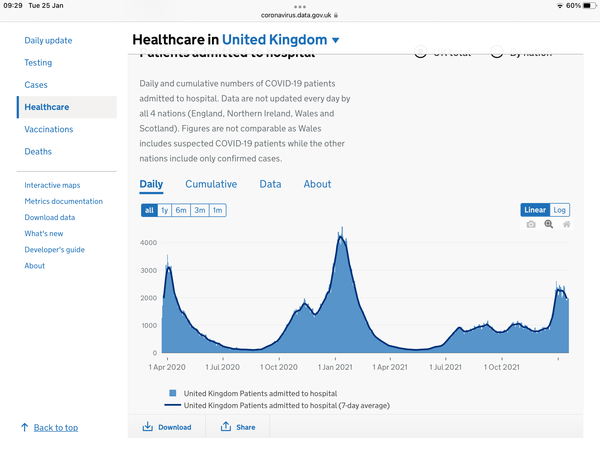Screen dimensions: 600x450
Task: Select the 'By nation' radio option
Action: tap(496, 52)
